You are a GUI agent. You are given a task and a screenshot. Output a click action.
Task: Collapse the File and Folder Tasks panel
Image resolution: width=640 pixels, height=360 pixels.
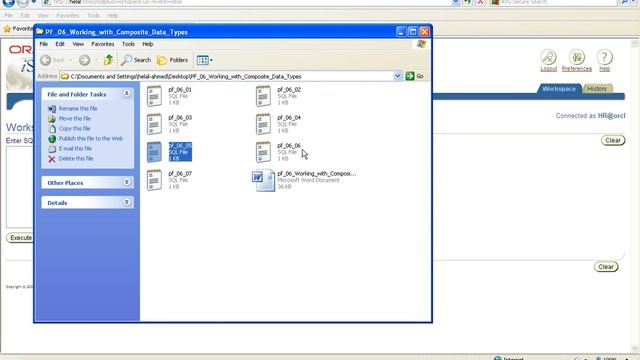pos(127,94)
